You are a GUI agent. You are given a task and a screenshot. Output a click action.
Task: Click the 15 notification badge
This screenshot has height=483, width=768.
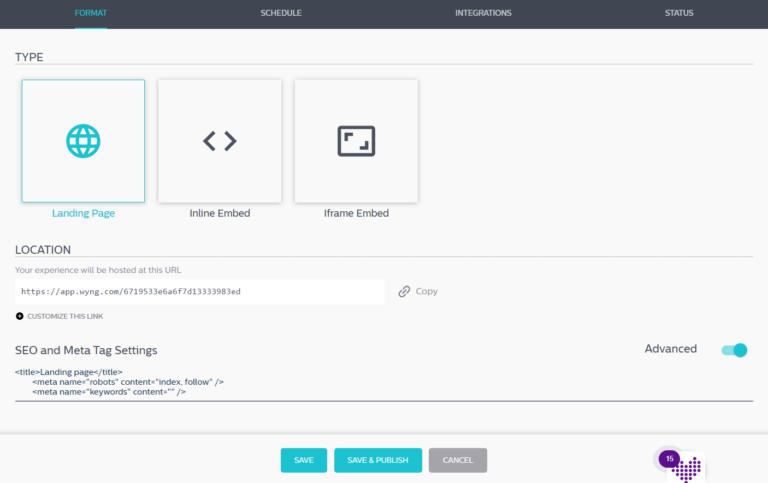[x=670, y=459]
